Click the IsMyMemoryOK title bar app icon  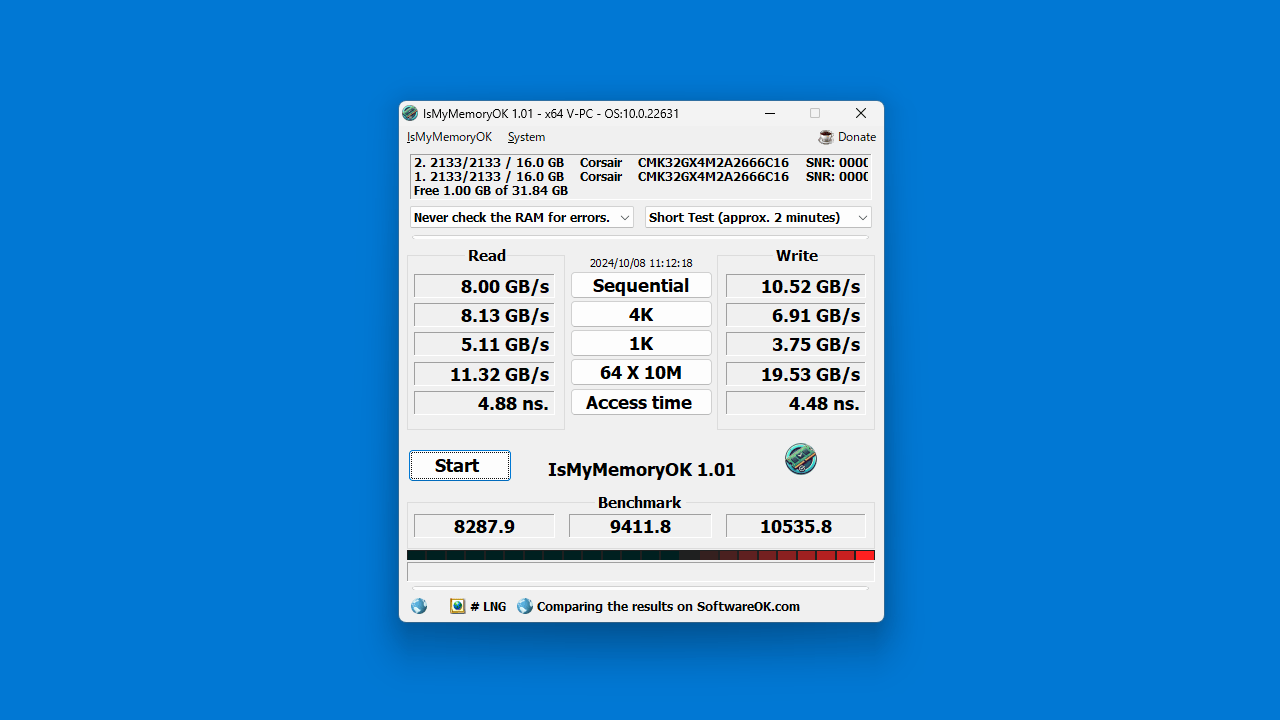click(x=410, y=114)
